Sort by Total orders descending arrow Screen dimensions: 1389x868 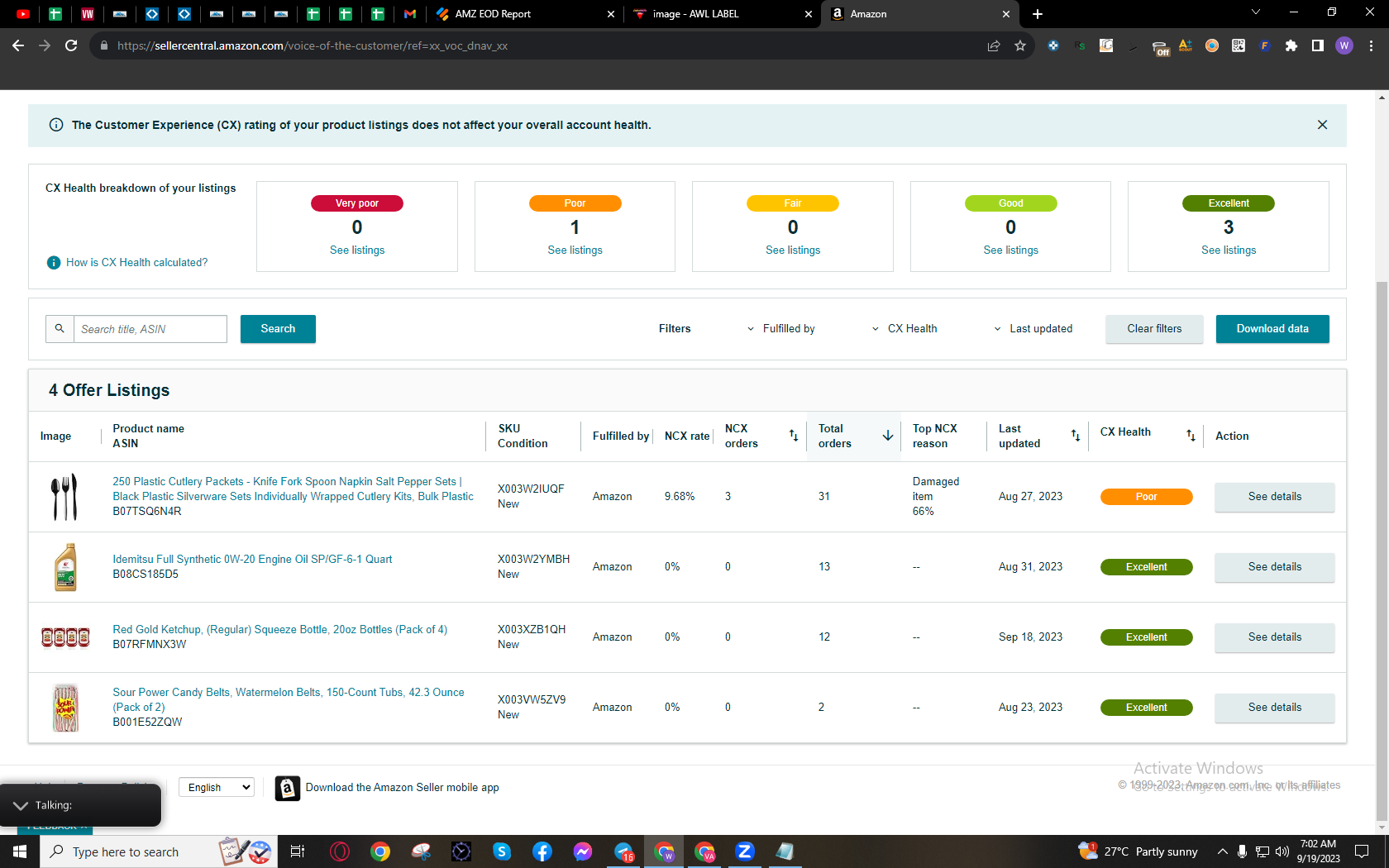[x=887, y=435]
